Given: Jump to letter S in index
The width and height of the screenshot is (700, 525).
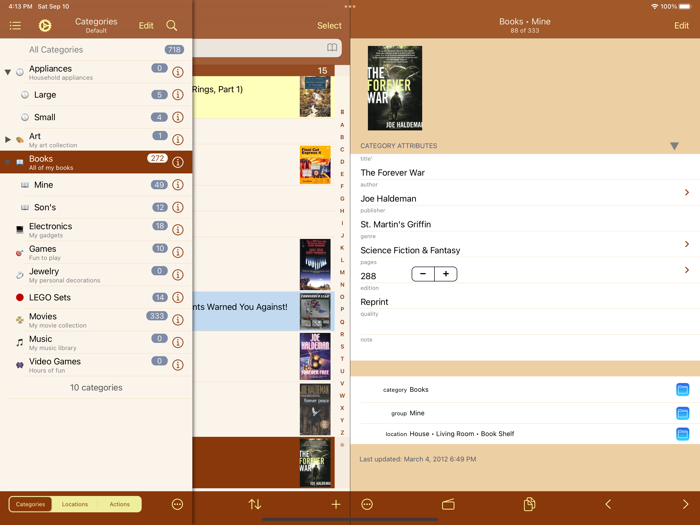Looking at the screenshot, I should pos(342,346).
